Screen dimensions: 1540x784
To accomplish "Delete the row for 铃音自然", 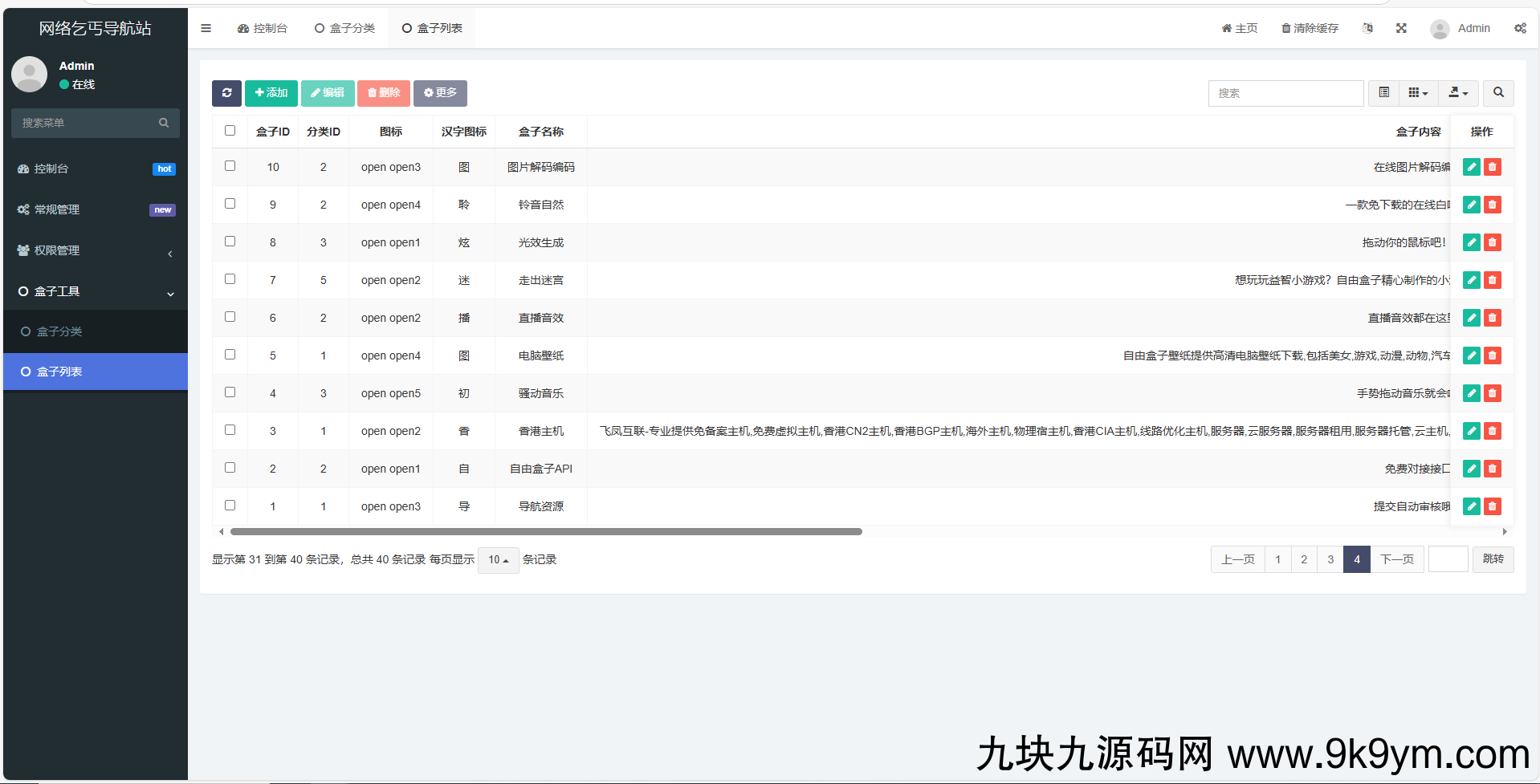I will pyautogui.click(x=1492, y=205).
